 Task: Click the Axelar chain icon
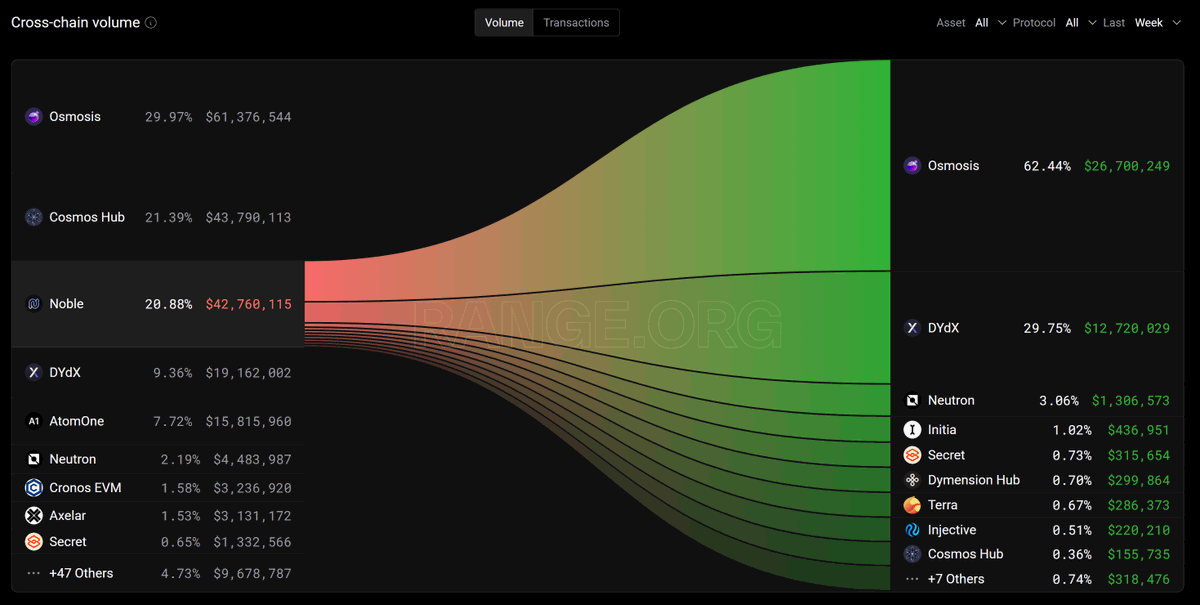(33, 515)
